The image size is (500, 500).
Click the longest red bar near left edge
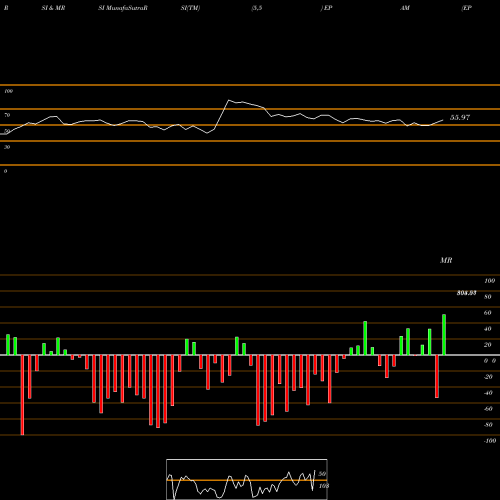coord(22,395)
